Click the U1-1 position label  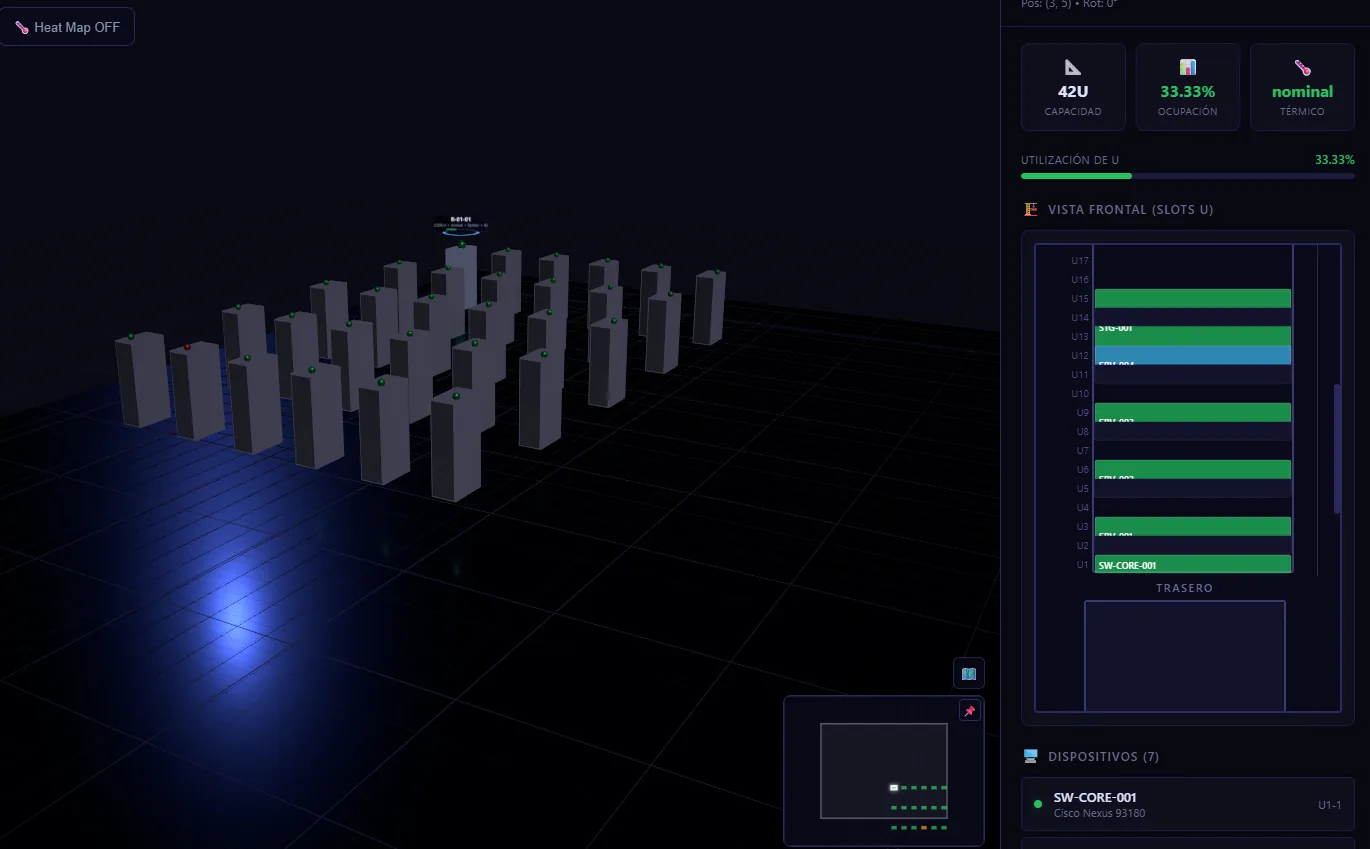pos(1330,805)
